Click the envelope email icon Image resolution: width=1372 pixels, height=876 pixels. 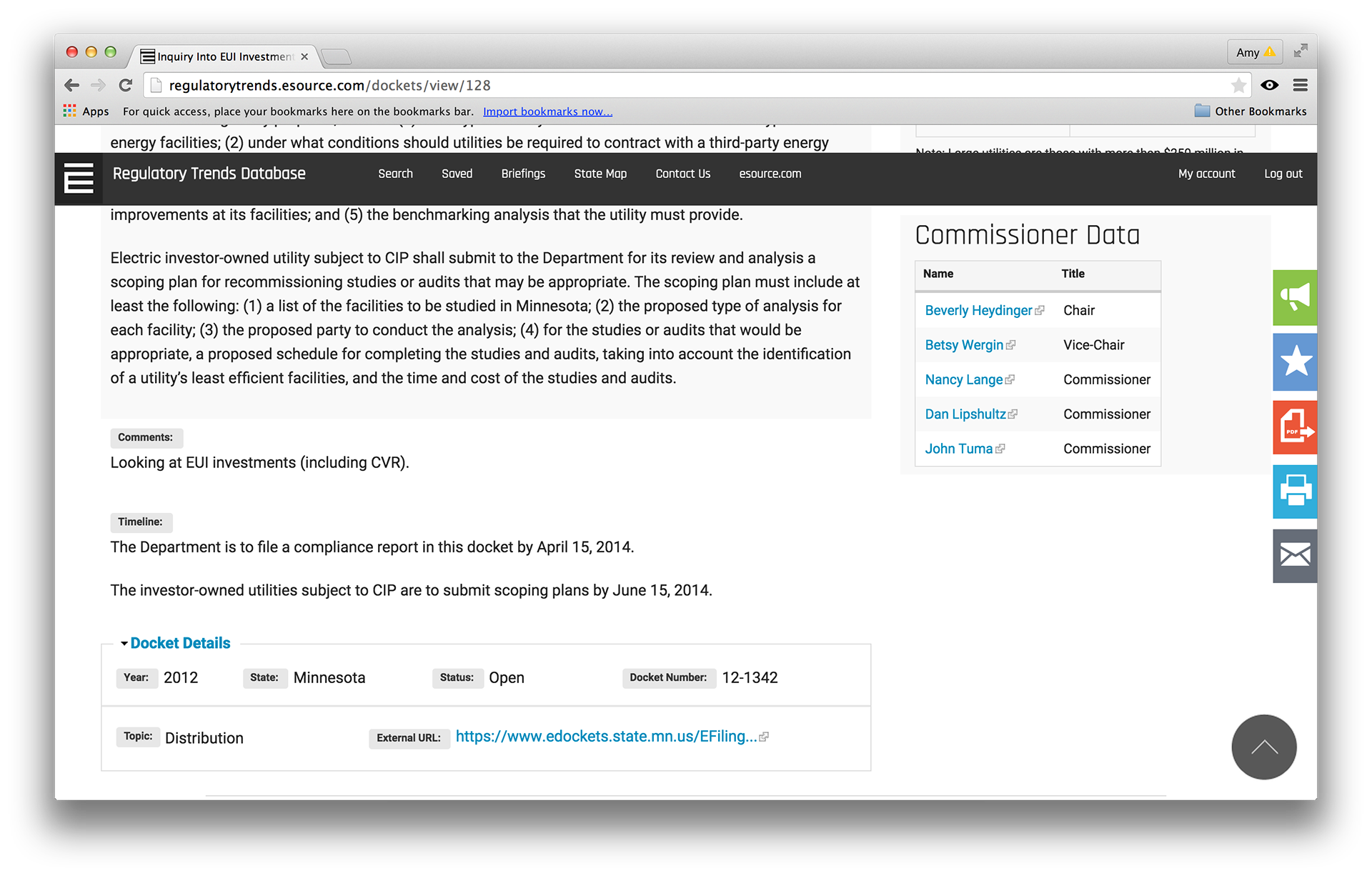(1294, 555)
